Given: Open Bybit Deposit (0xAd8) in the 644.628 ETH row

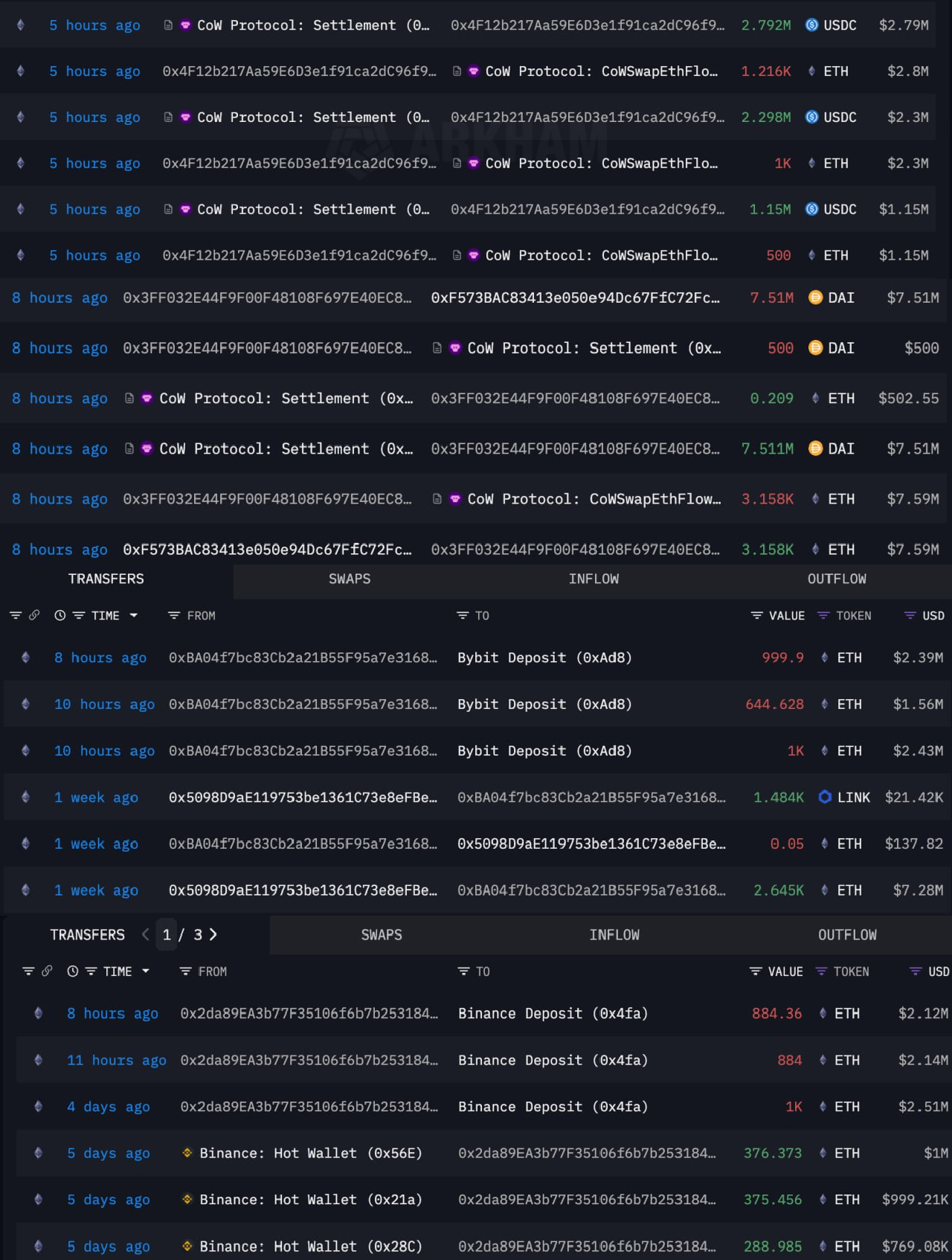Looking at the screenshot, I should point(544,704).
